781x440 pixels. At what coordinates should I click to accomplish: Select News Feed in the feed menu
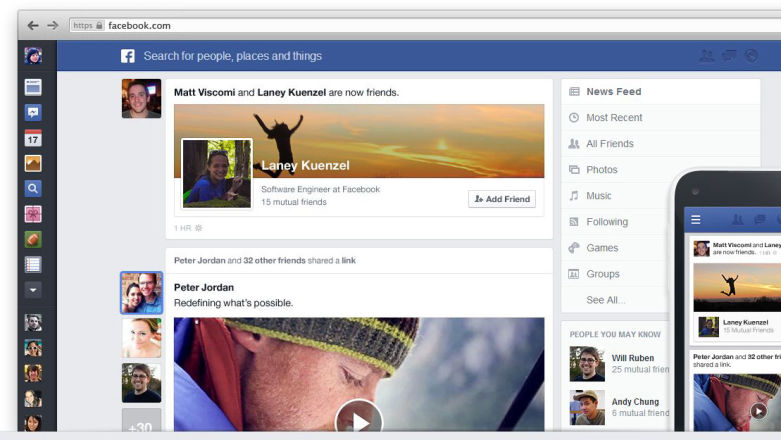[x=660, y=92]
